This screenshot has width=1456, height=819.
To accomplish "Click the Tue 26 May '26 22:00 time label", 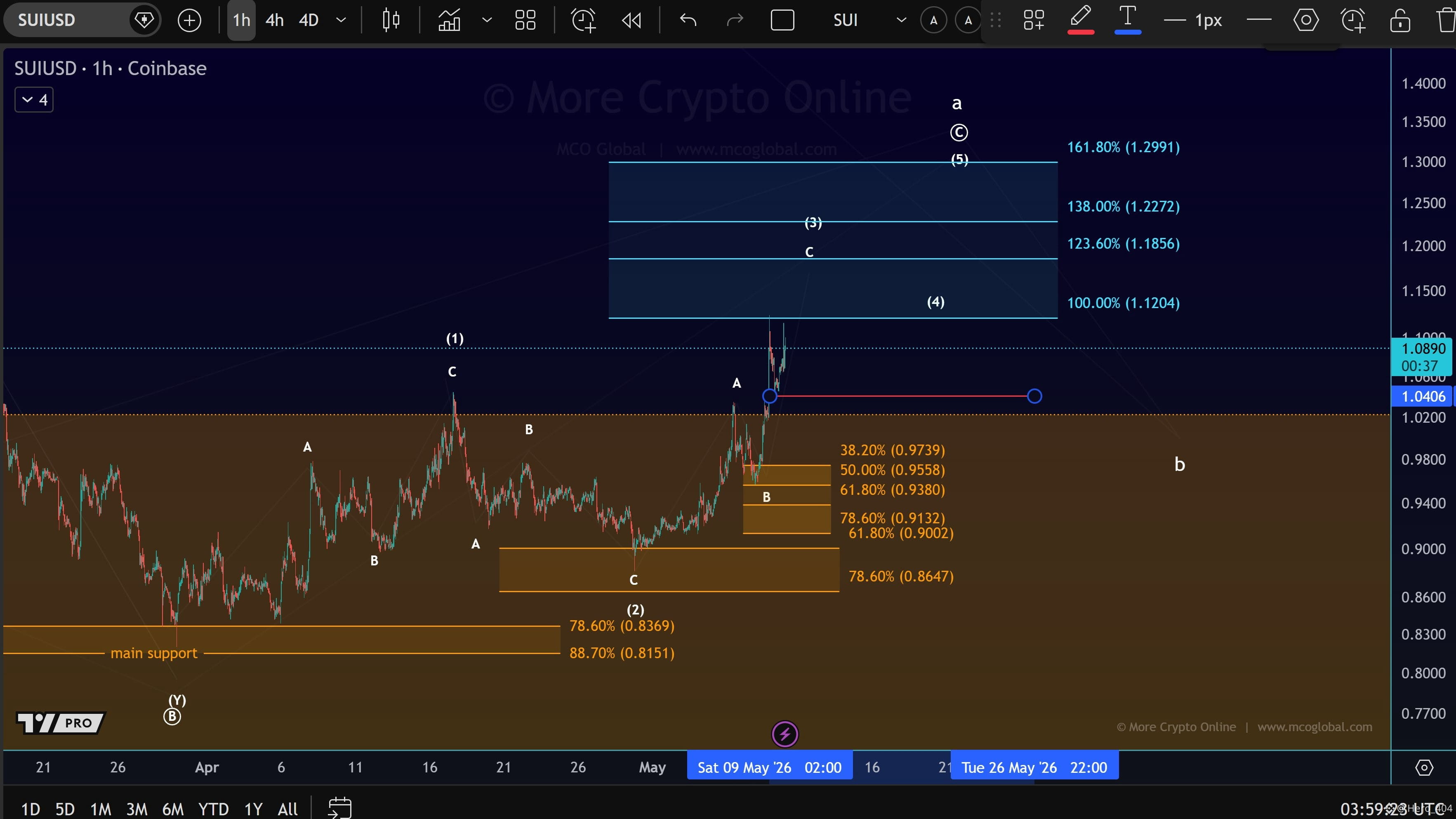I will tap(1034, 767).
